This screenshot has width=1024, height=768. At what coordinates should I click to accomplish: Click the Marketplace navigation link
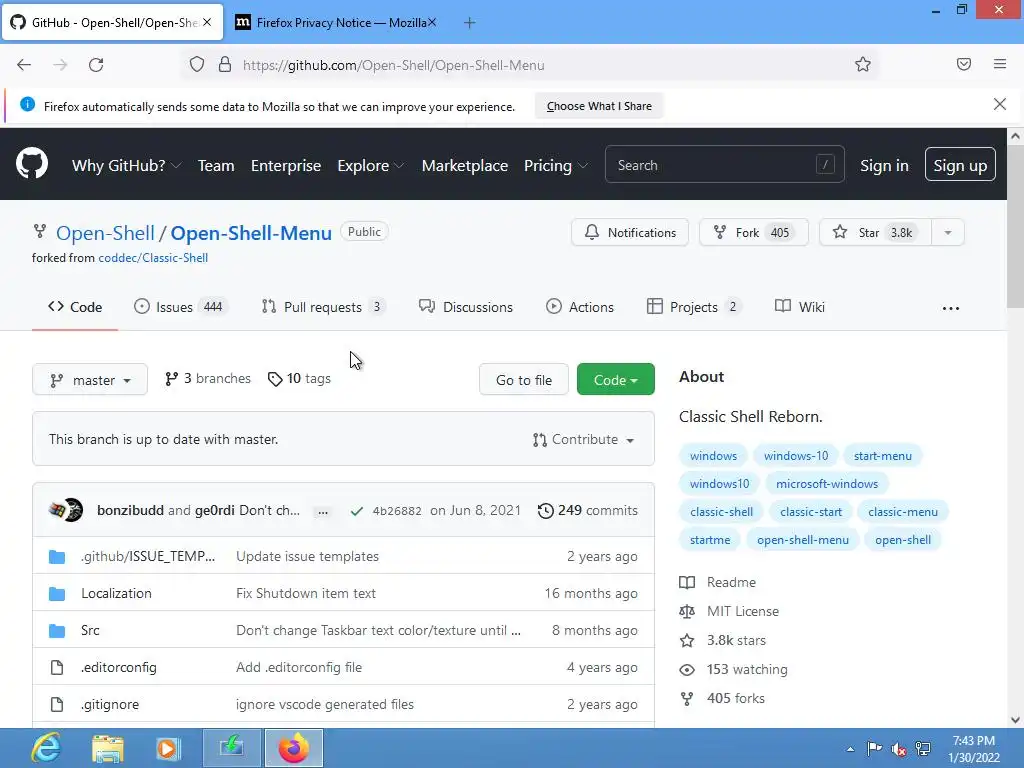point(465,166)
